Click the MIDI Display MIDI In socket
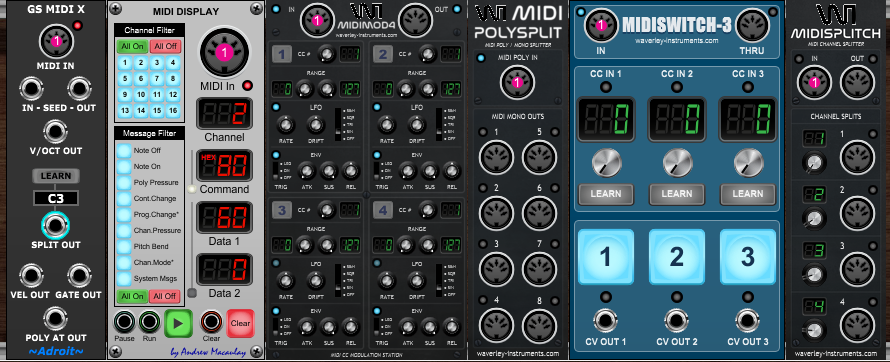890x362 pixels. (x=224, y=53)
